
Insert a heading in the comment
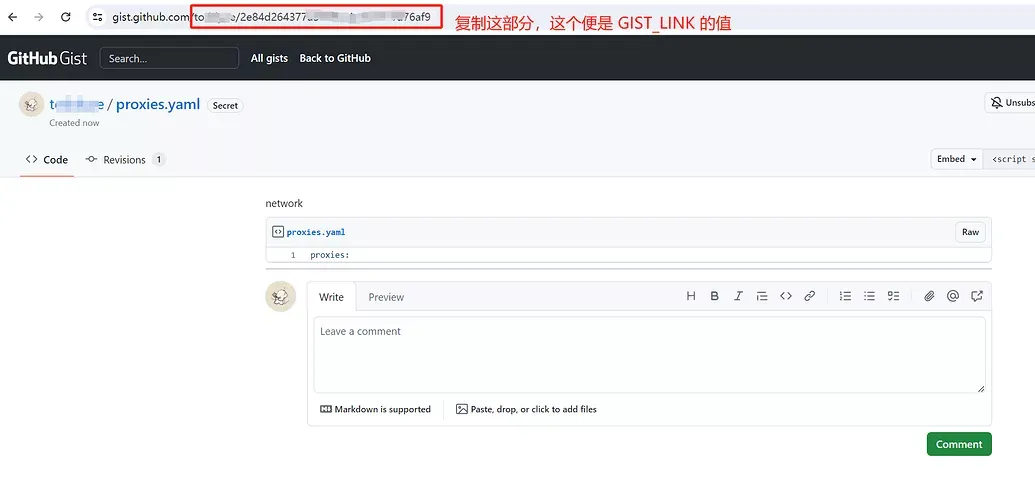691,296
